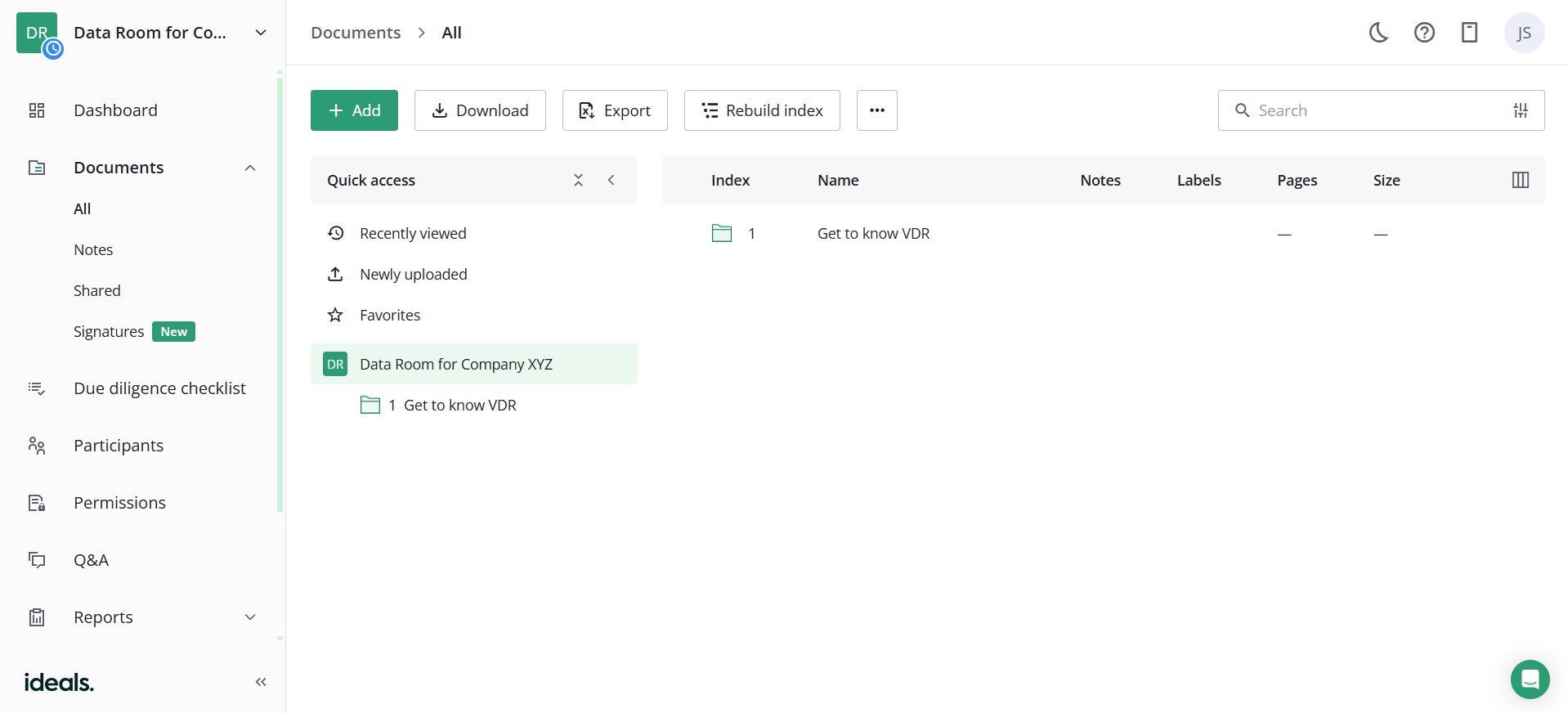Viewport: 1568px width, 713px height.
Task: Open the chat support bubble
Action: pyautogui.click(x=1530, y=679)
